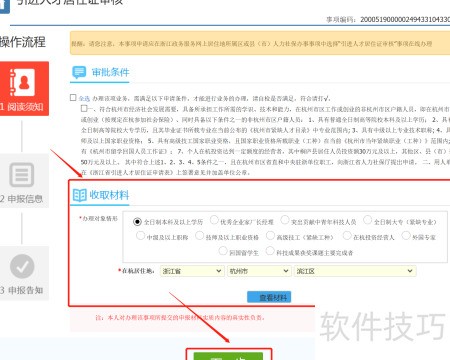Click the 办理对象情形 field label
Image resolution: width=450 pixels, height=360 pixels.
[x=100, y=219]
